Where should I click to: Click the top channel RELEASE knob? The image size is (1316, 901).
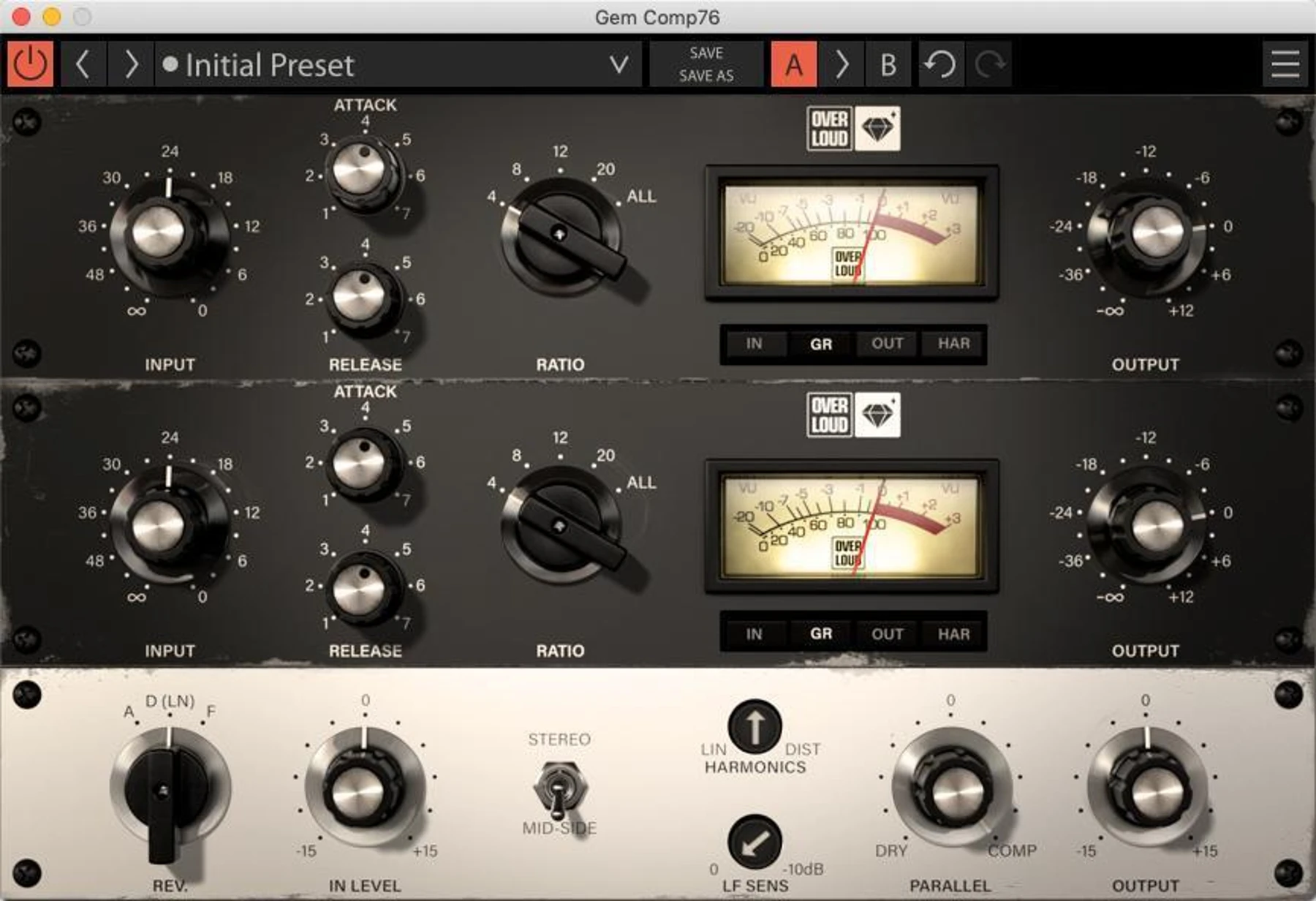363,297
